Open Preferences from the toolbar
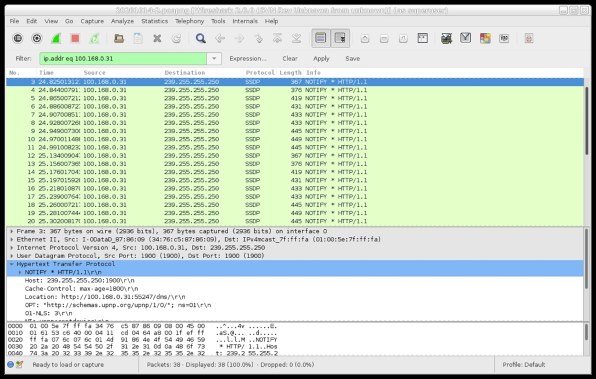 tap(504, 38)
